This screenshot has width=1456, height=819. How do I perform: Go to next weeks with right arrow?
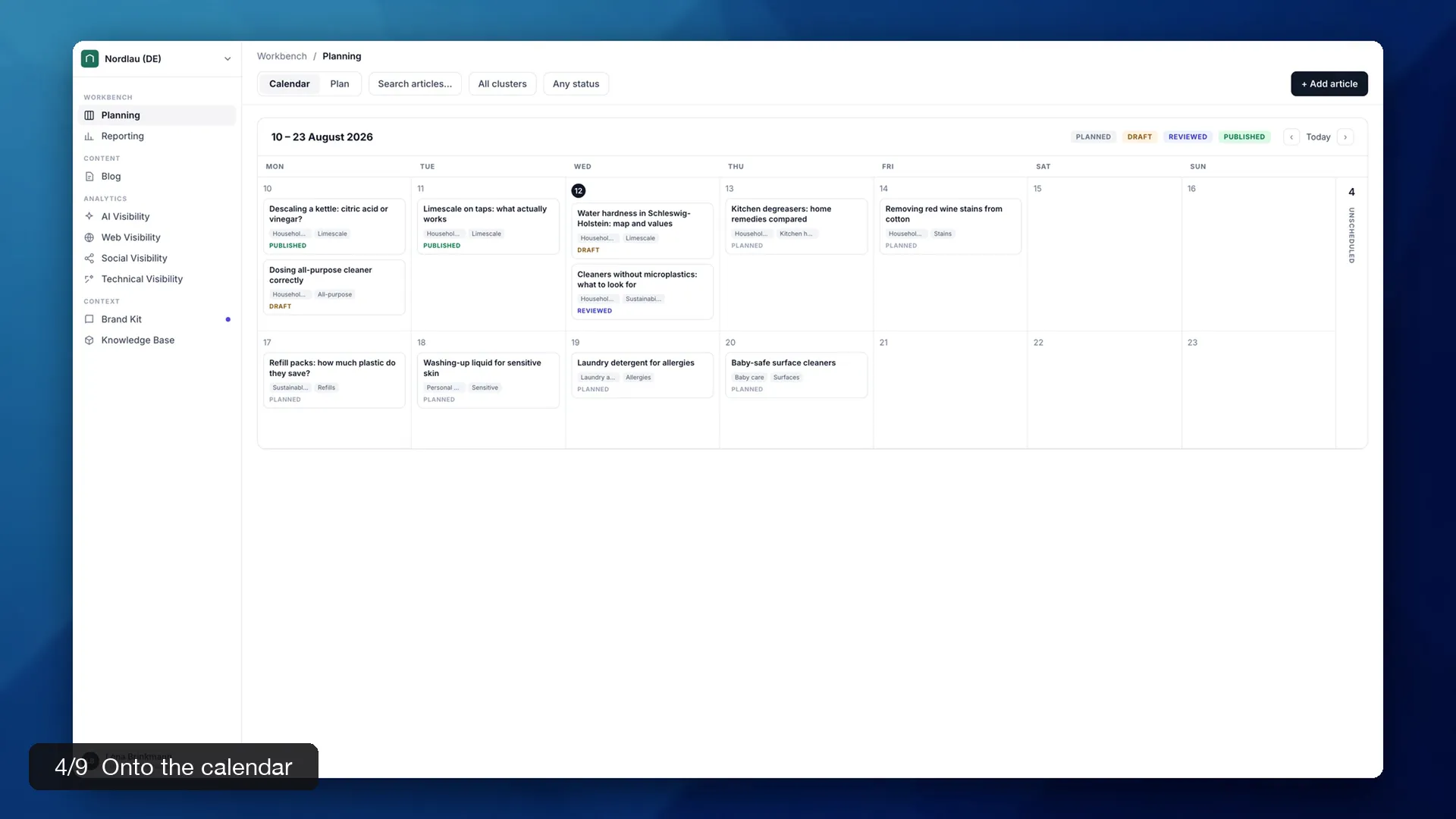[x=1345, y=137]
